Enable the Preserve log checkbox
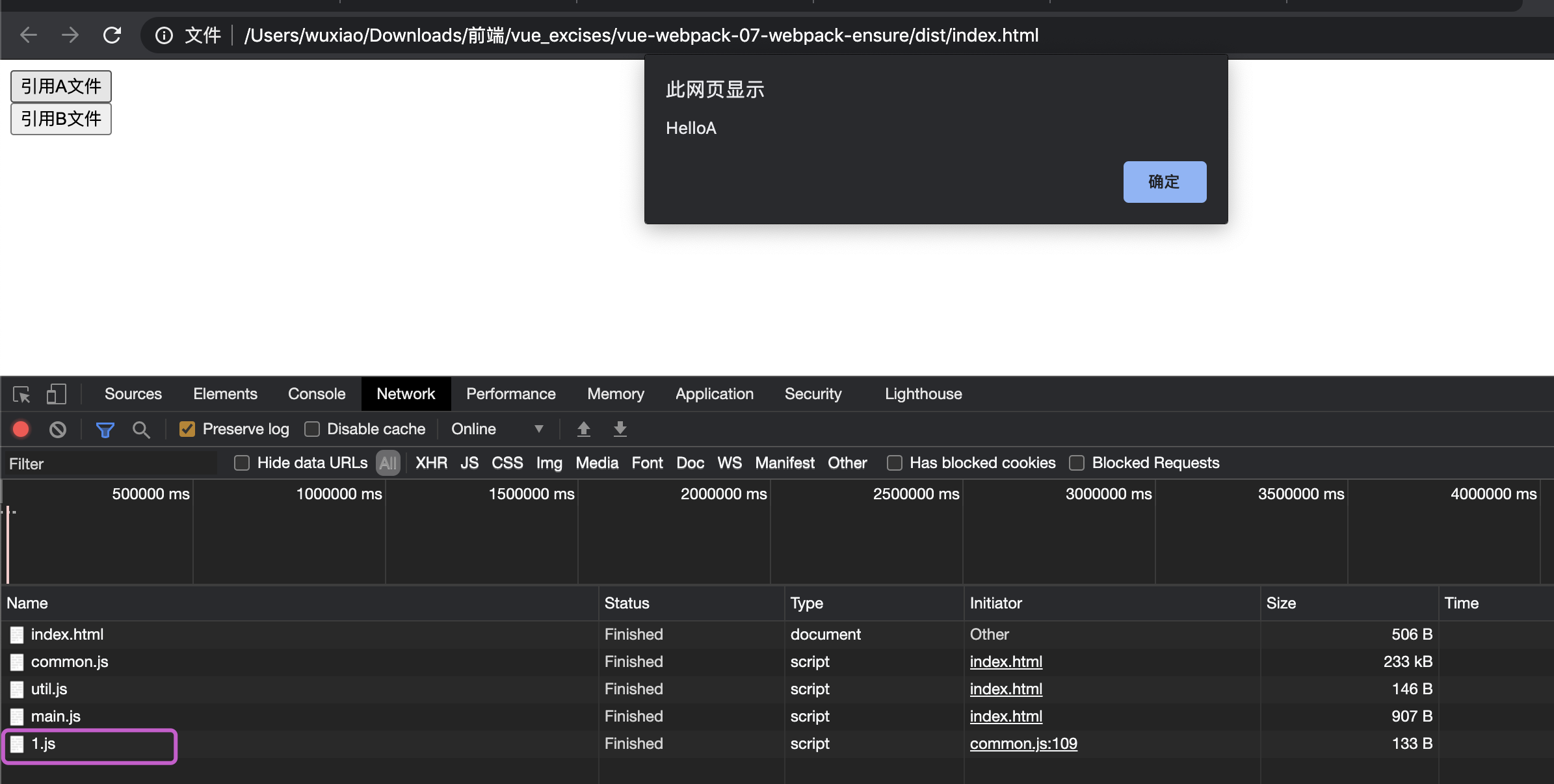 186,428
